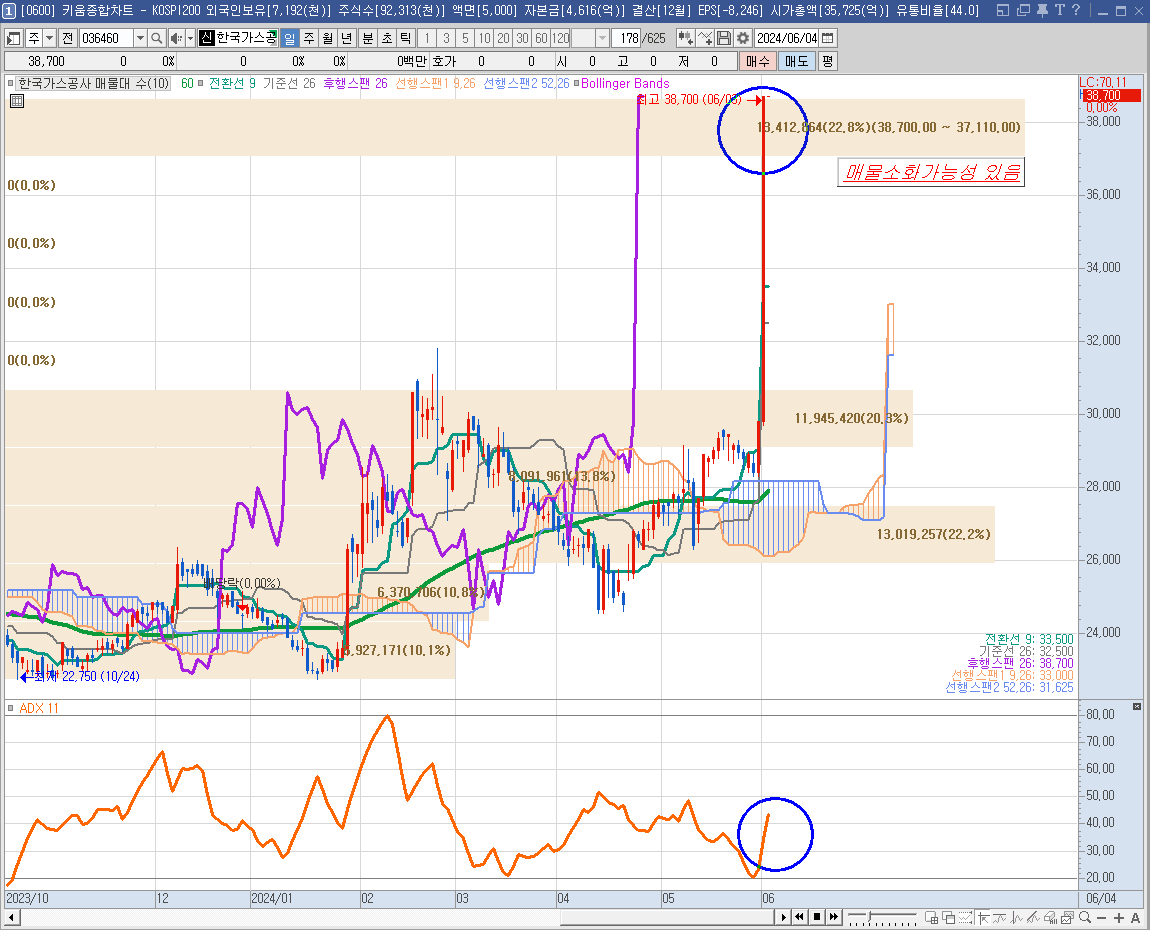Select interval 3 button
1150x930 pixels.
446,38
